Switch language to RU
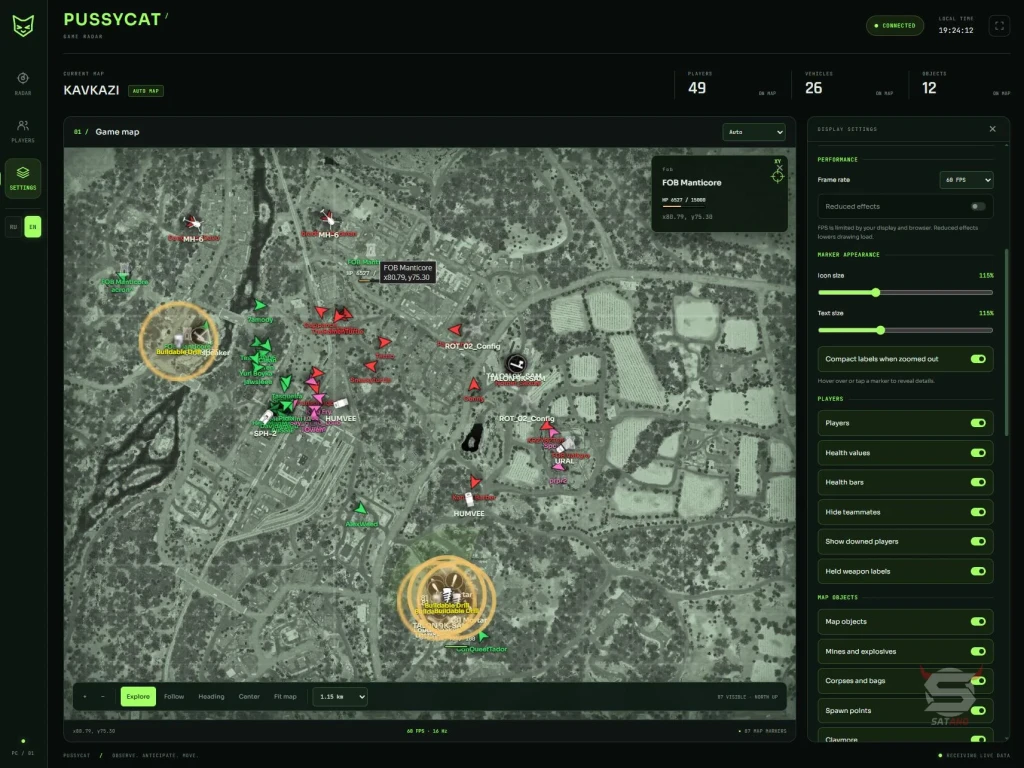 pyautogui.click(x=14, y=227)
